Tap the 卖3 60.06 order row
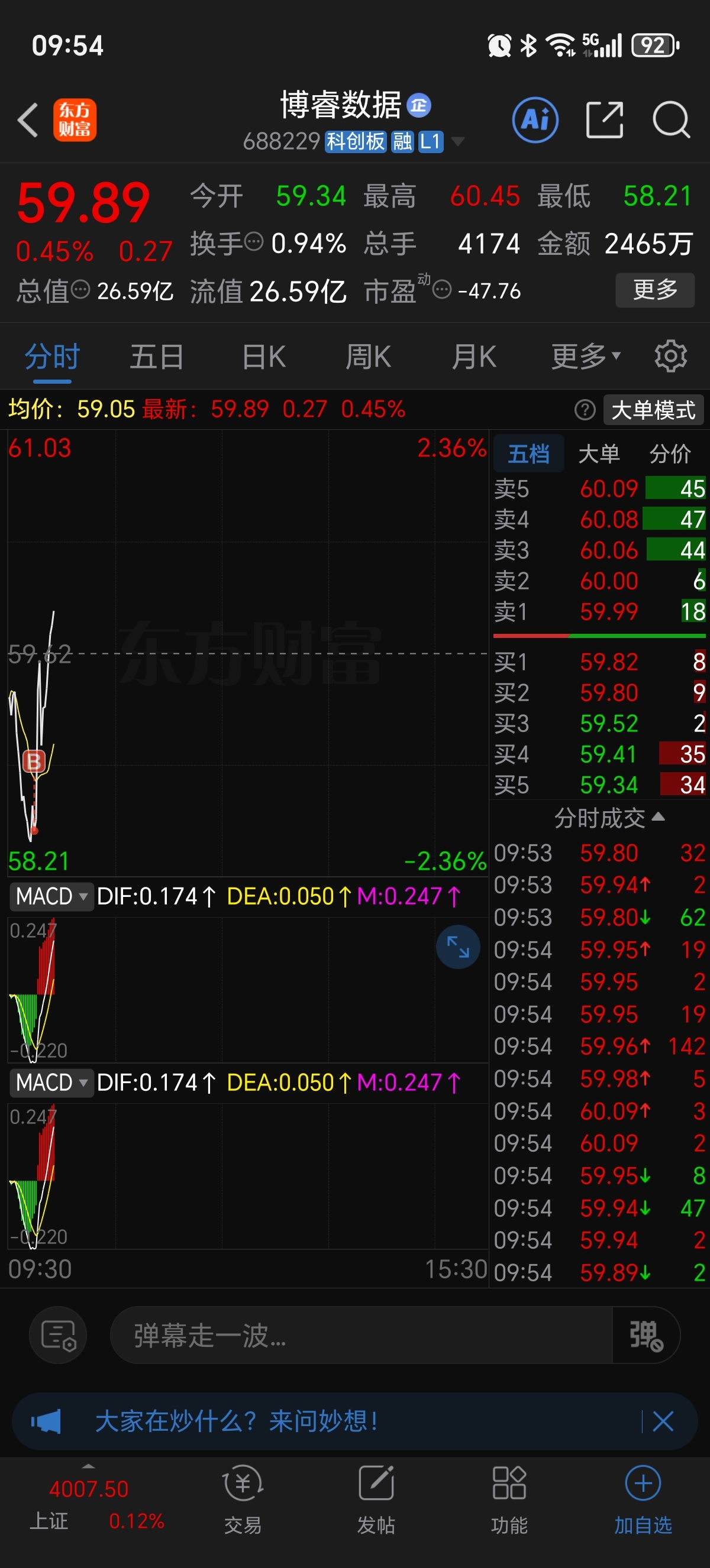 point(599,550)
